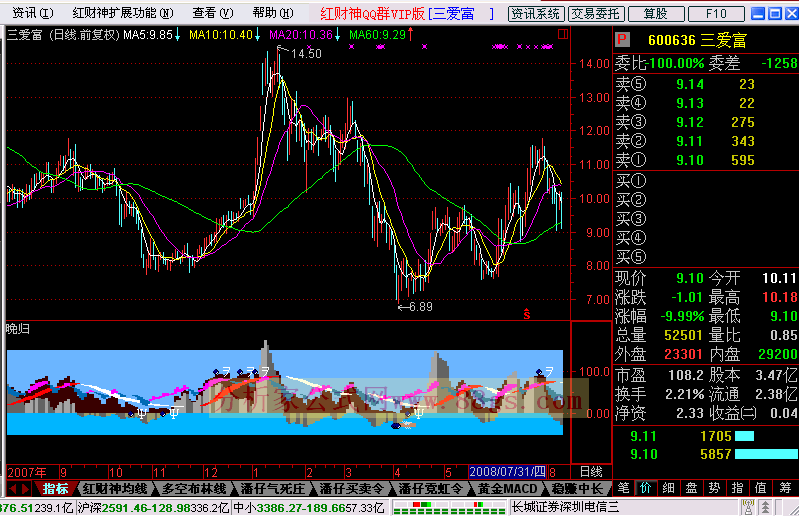Screen dimensions: 799x516
Task: Select the 盘 panel tab
Action: point(691,488)
